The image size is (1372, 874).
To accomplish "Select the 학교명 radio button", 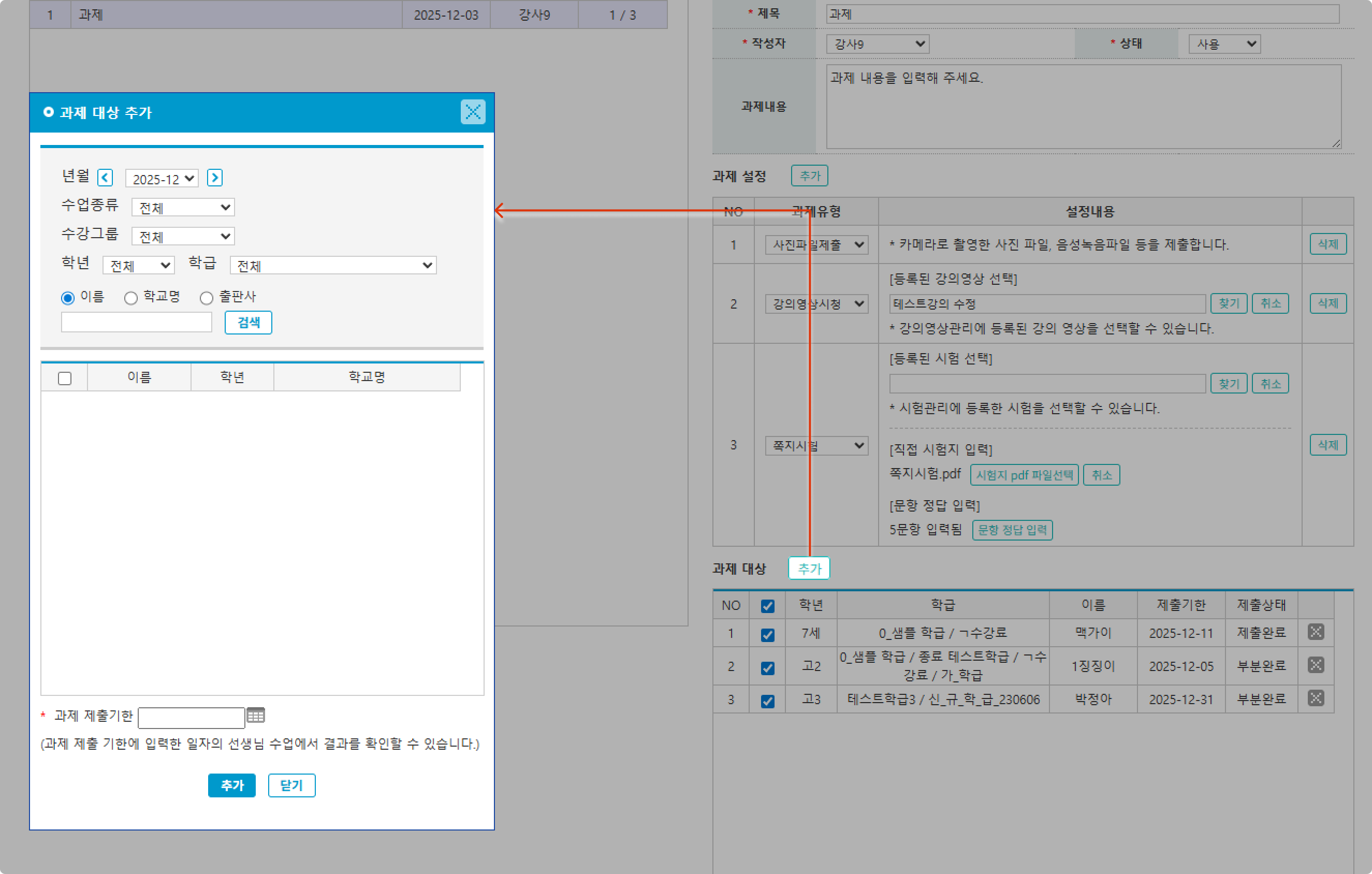I will 131,298.
